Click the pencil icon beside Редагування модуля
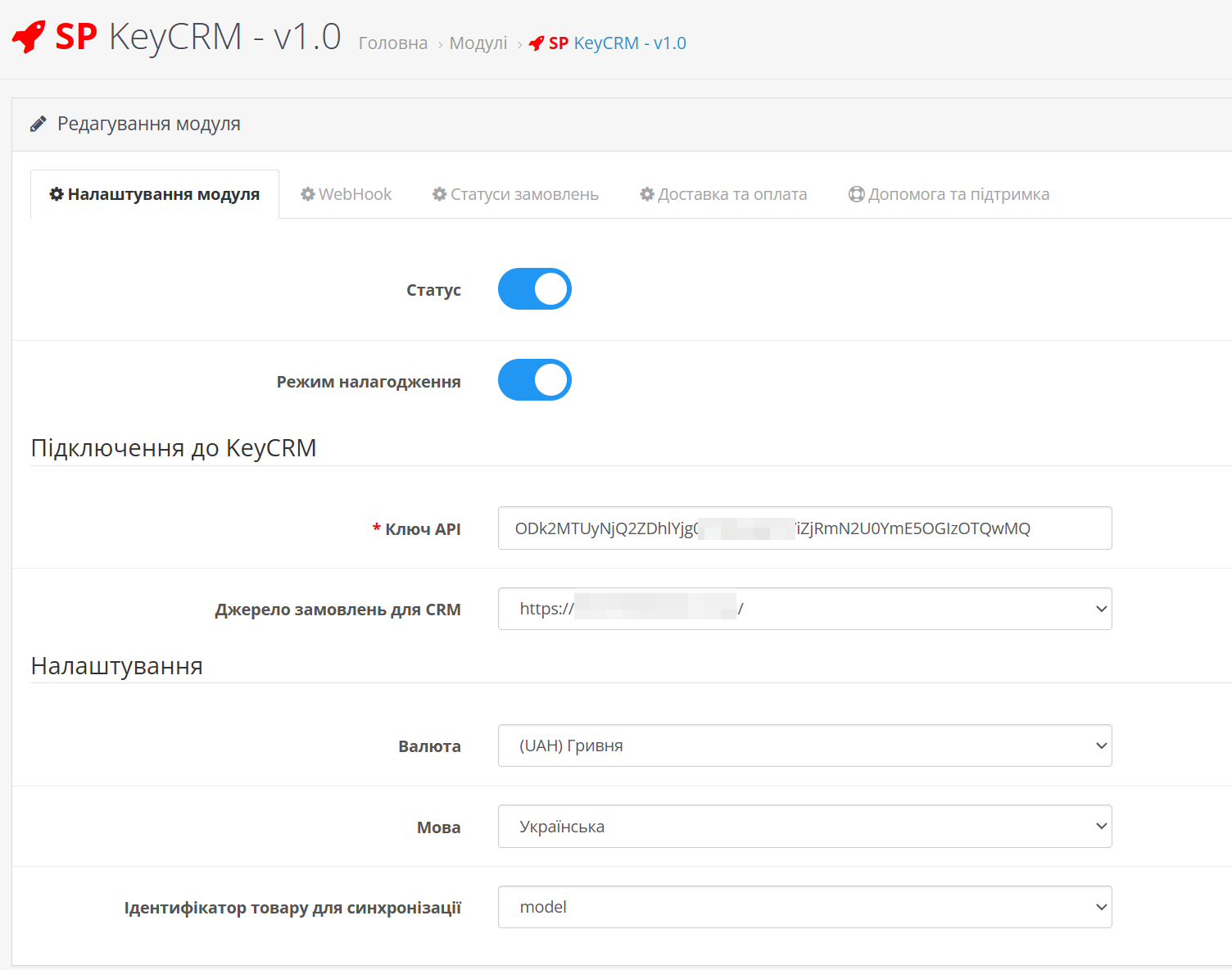Screen dimensions: 1232x970 (38, 125)
